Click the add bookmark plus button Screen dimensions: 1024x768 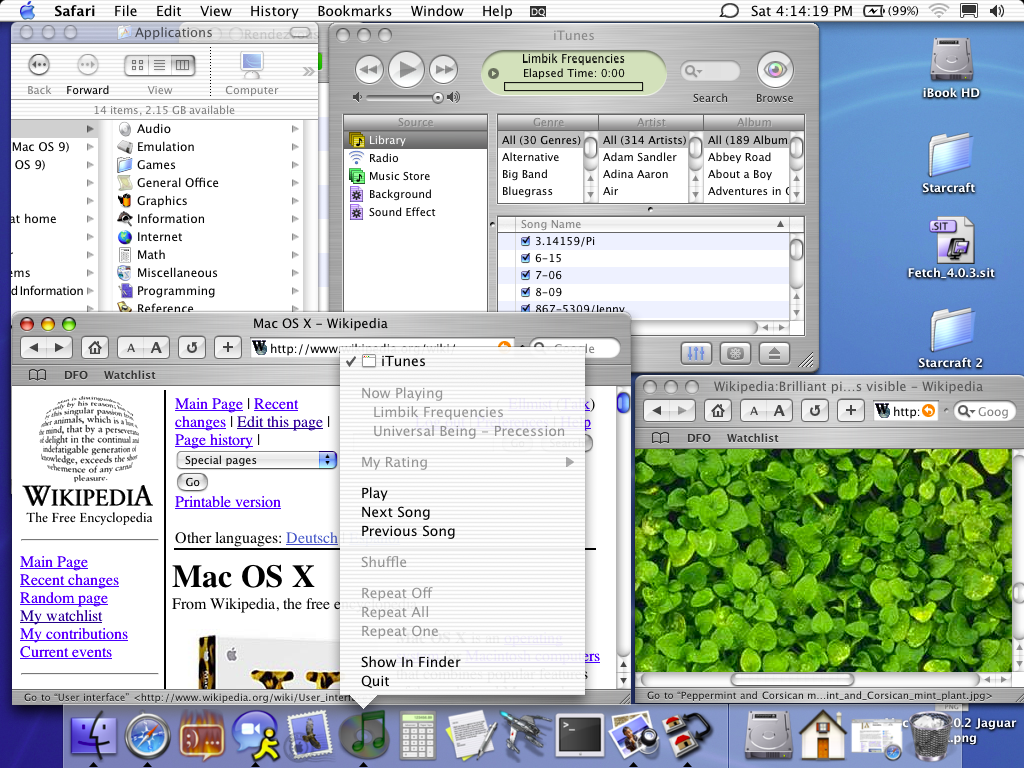[x=228, y=347]
